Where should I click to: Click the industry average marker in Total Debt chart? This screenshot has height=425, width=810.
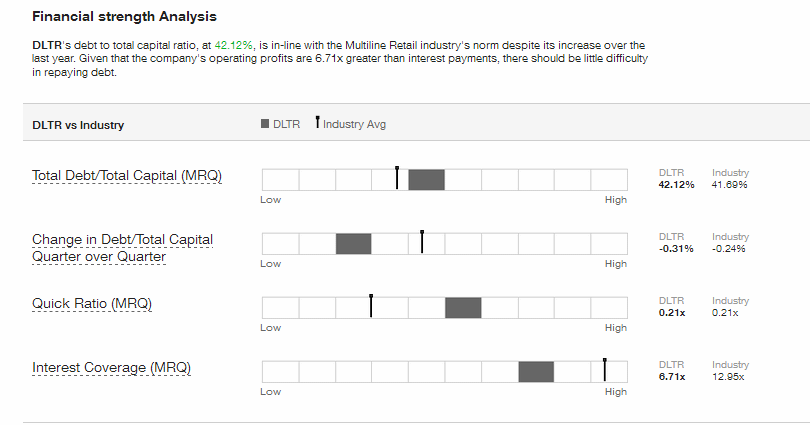click(x=397, y=178)
